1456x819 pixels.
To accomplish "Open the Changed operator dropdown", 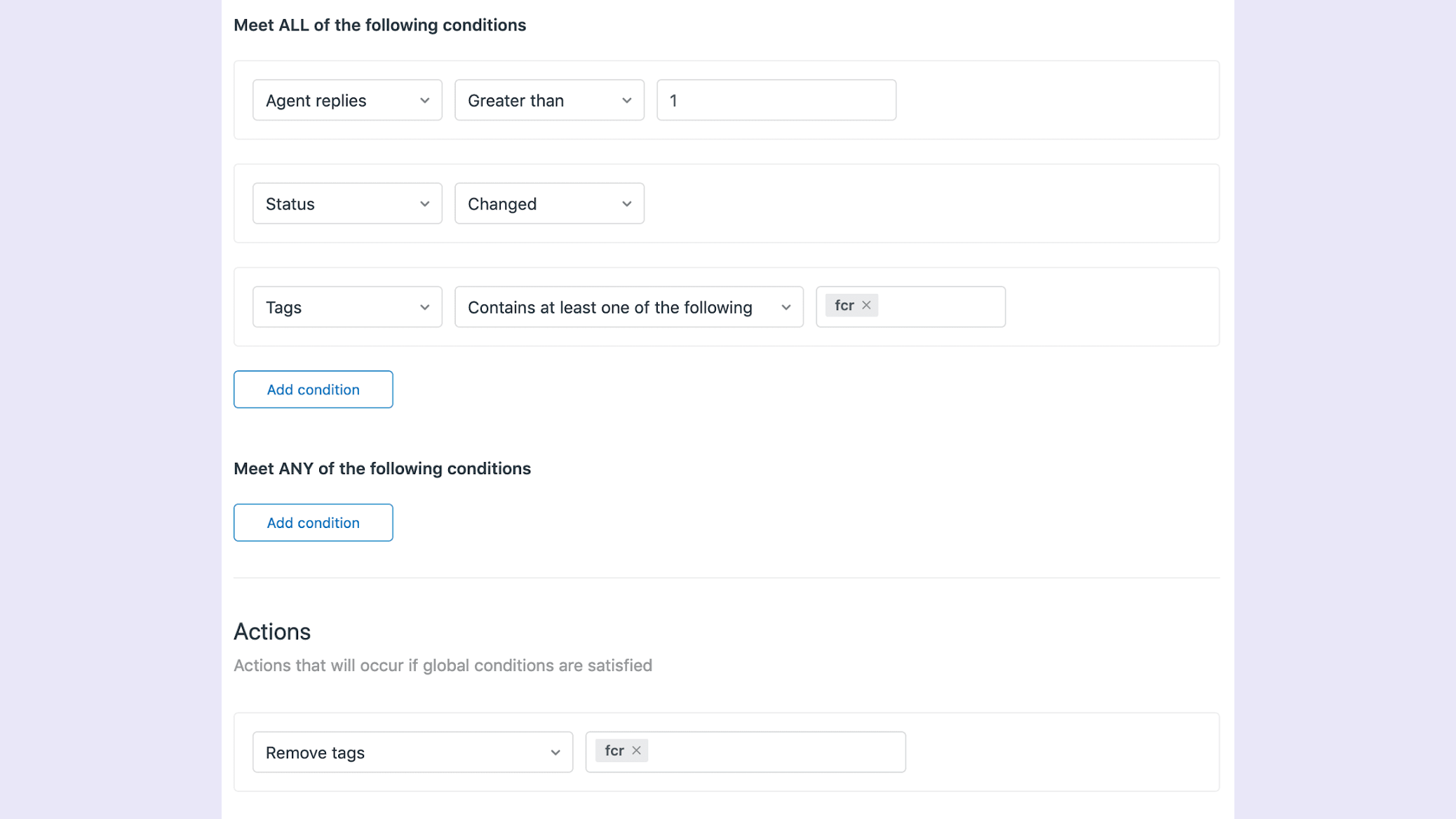I will tap(549, 203).
